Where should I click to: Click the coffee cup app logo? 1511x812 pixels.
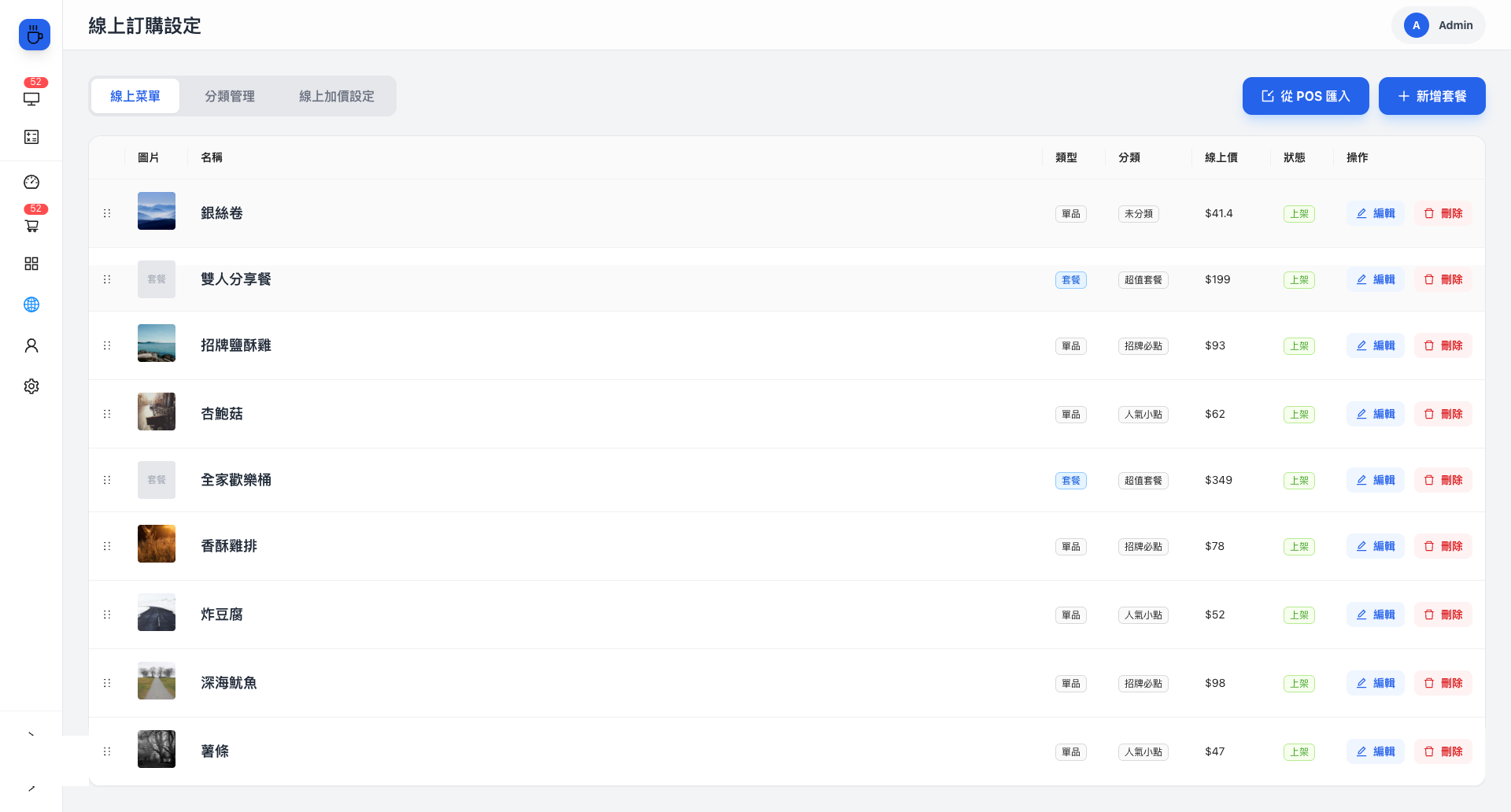[34, 35]
